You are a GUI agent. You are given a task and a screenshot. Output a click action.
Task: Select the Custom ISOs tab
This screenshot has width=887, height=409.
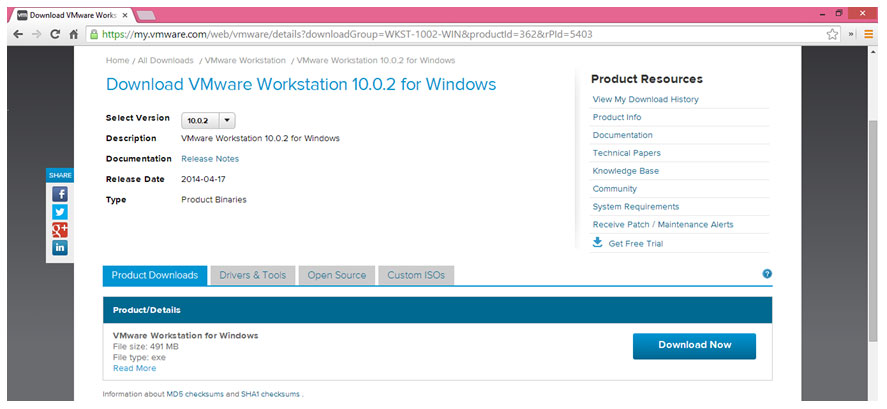coord(416,275)
